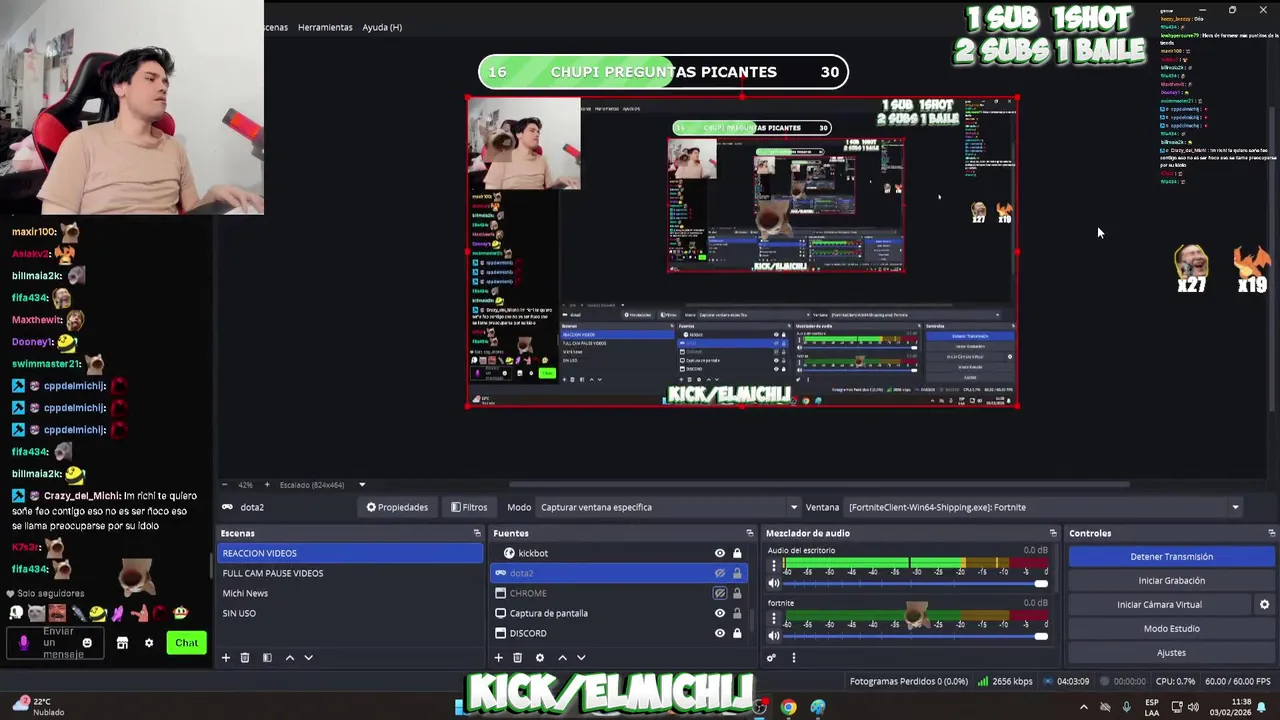This screenshot has width=1280, height=720.
Task: Click Detener Transmisión button
Action: (x=1171, y=557)
